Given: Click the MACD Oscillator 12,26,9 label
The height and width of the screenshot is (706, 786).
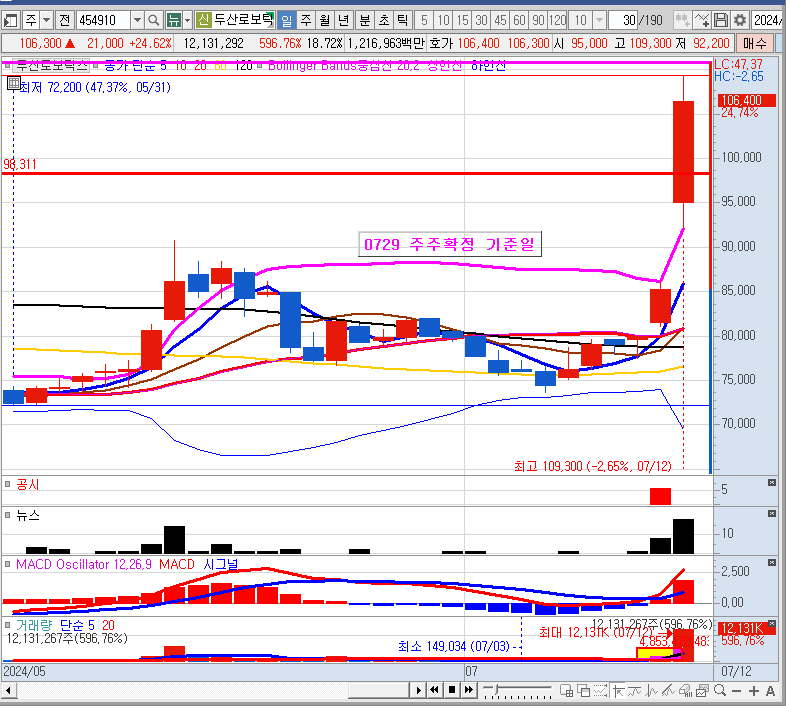Looking at the screenshot, I should click(84, 564).
